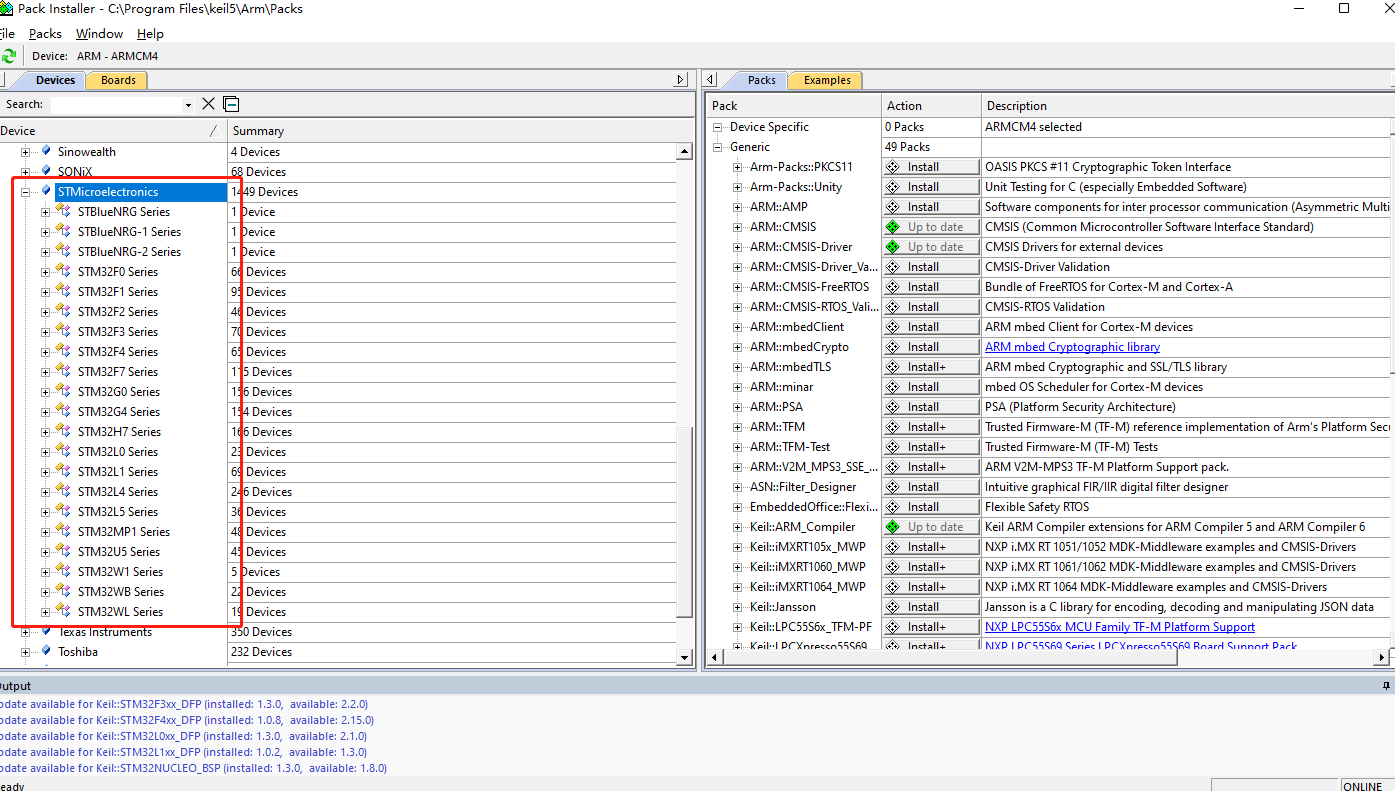Click Install+ for Keil::iMXRT1060_MWP
Image resolution: width=1395 pixels, height=791 pixels.
click(931, 567)
